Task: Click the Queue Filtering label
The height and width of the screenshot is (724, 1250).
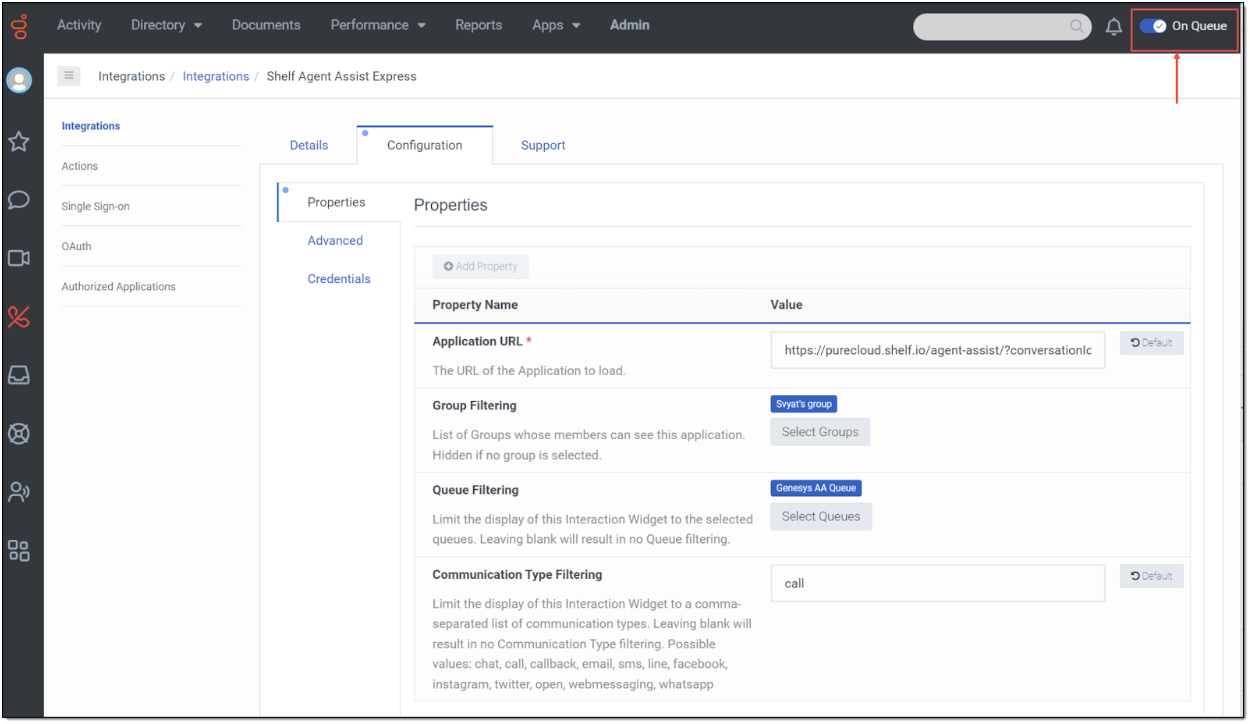Action: (x=475, y=490)
